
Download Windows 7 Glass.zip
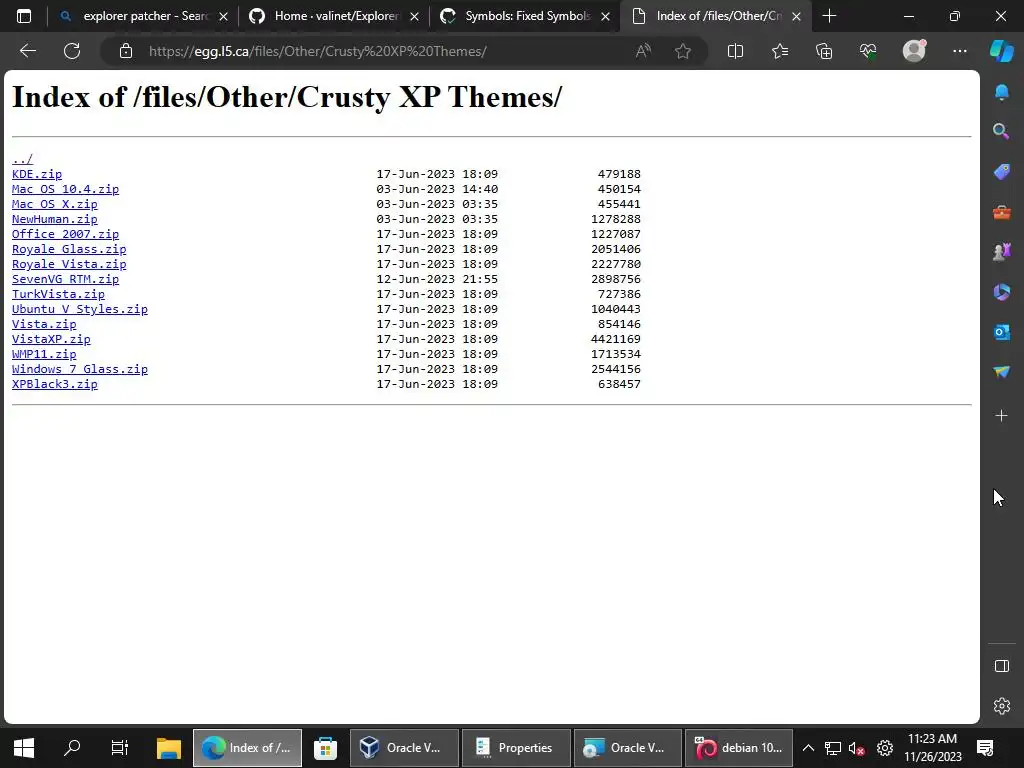click(x=80, y=369)
